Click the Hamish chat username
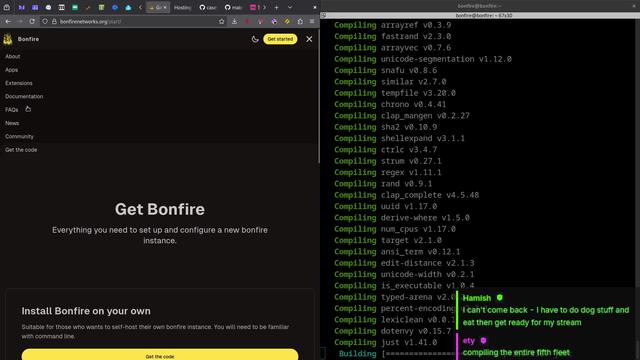This screenshot has width=640, height=360. click(x=477, y=298)
